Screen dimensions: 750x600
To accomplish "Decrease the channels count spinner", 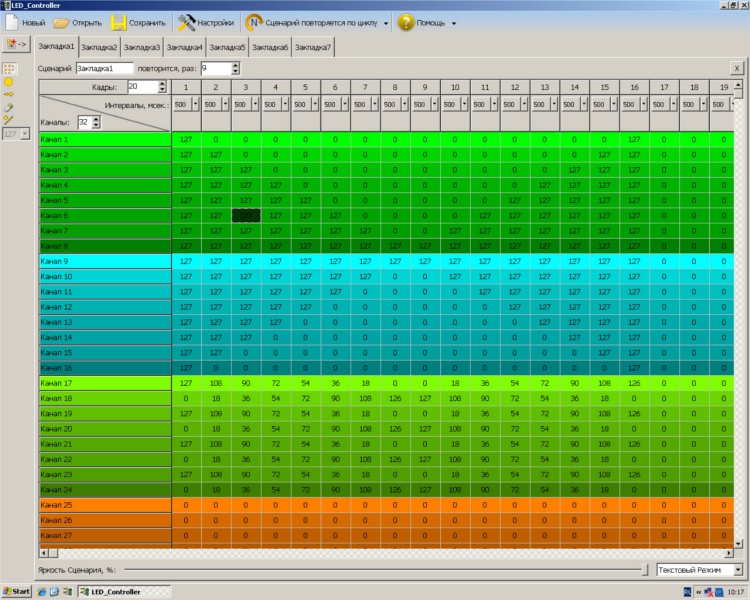I will coord(96,125).
